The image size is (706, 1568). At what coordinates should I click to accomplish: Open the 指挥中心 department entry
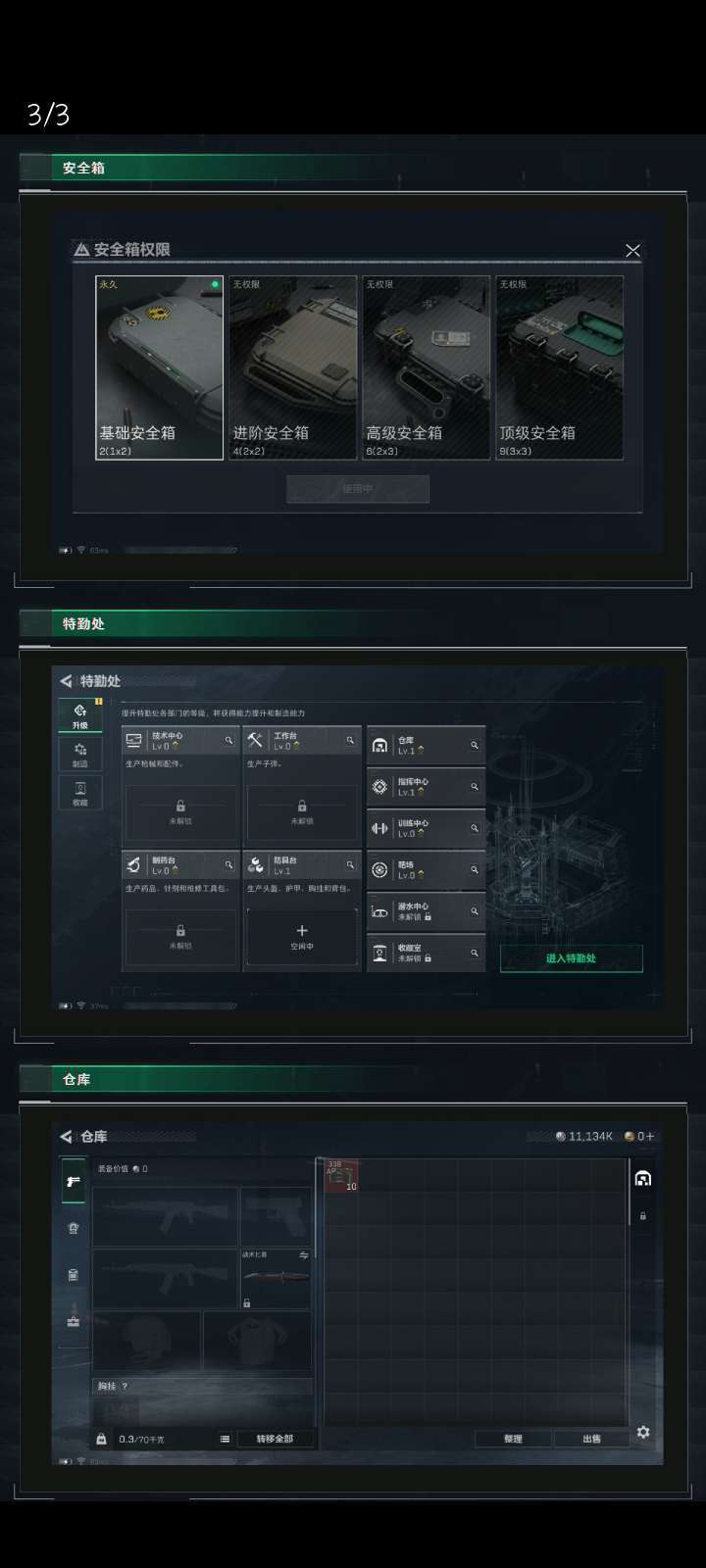427,787
